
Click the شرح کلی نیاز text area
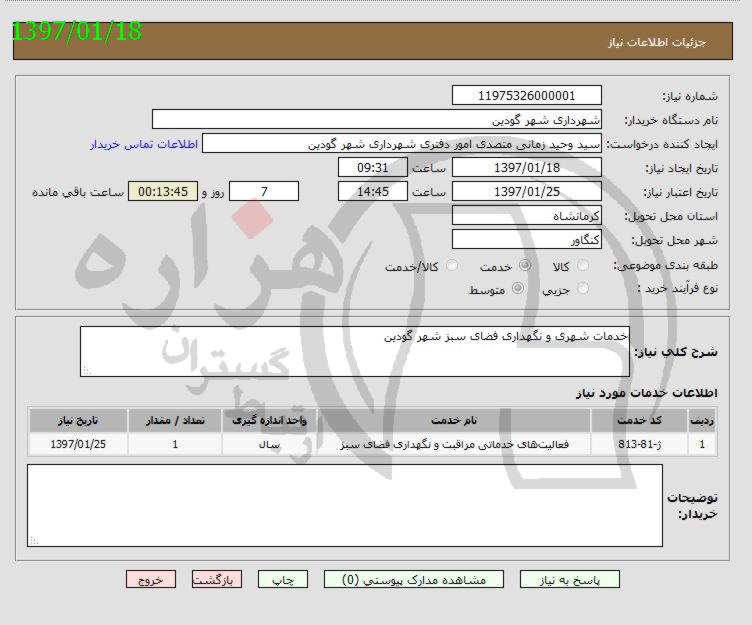coord(355,352)
